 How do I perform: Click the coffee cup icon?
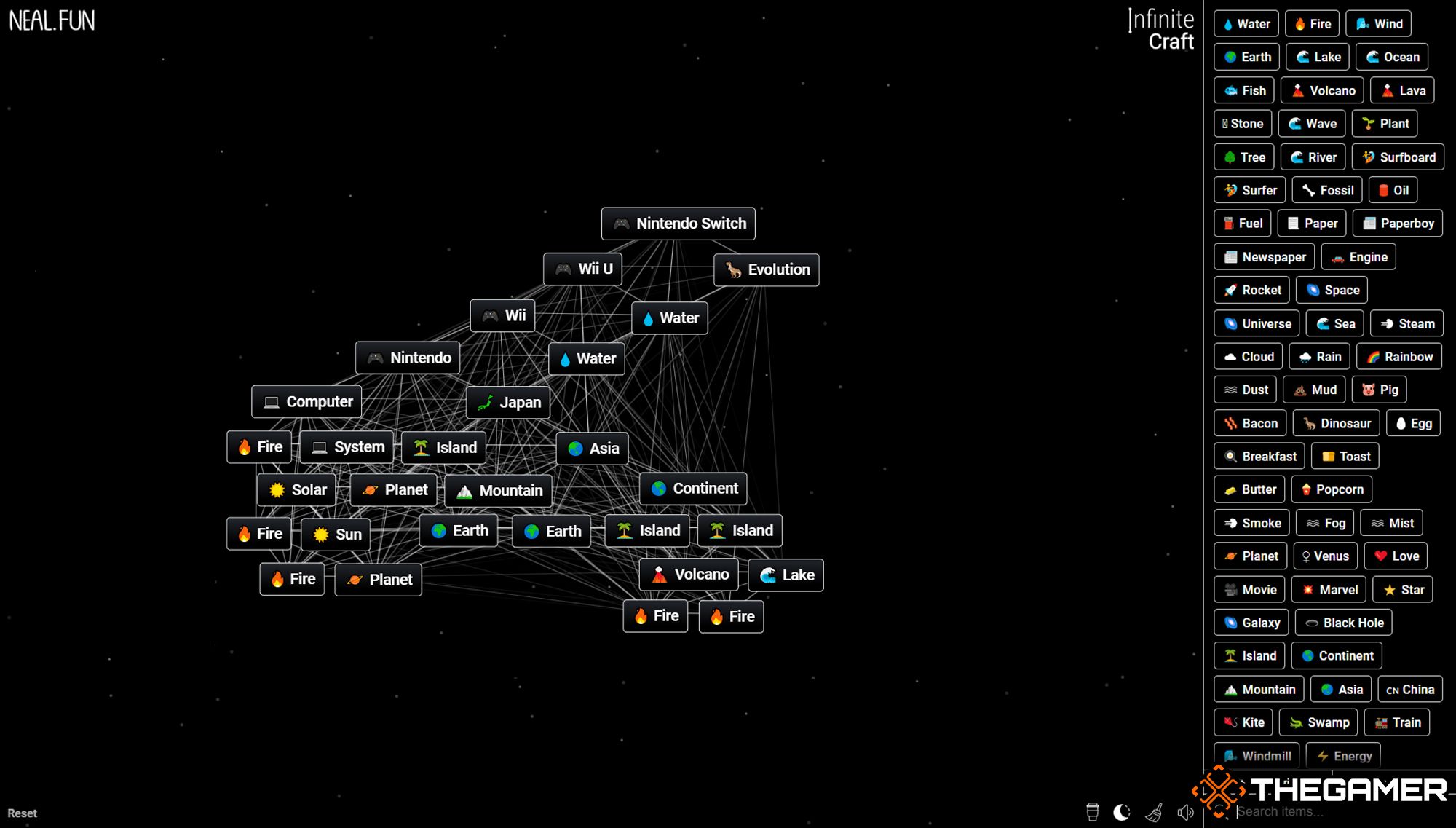tap(1092, 812)
